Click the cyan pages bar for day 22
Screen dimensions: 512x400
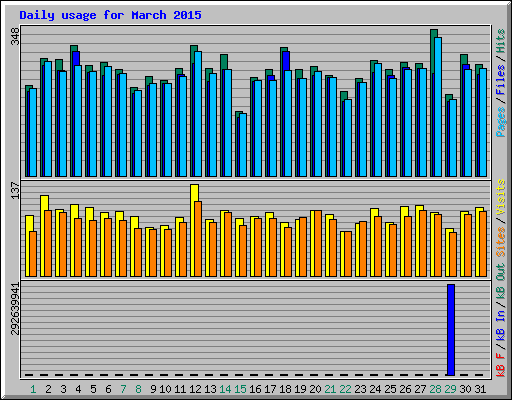(348, 138)
